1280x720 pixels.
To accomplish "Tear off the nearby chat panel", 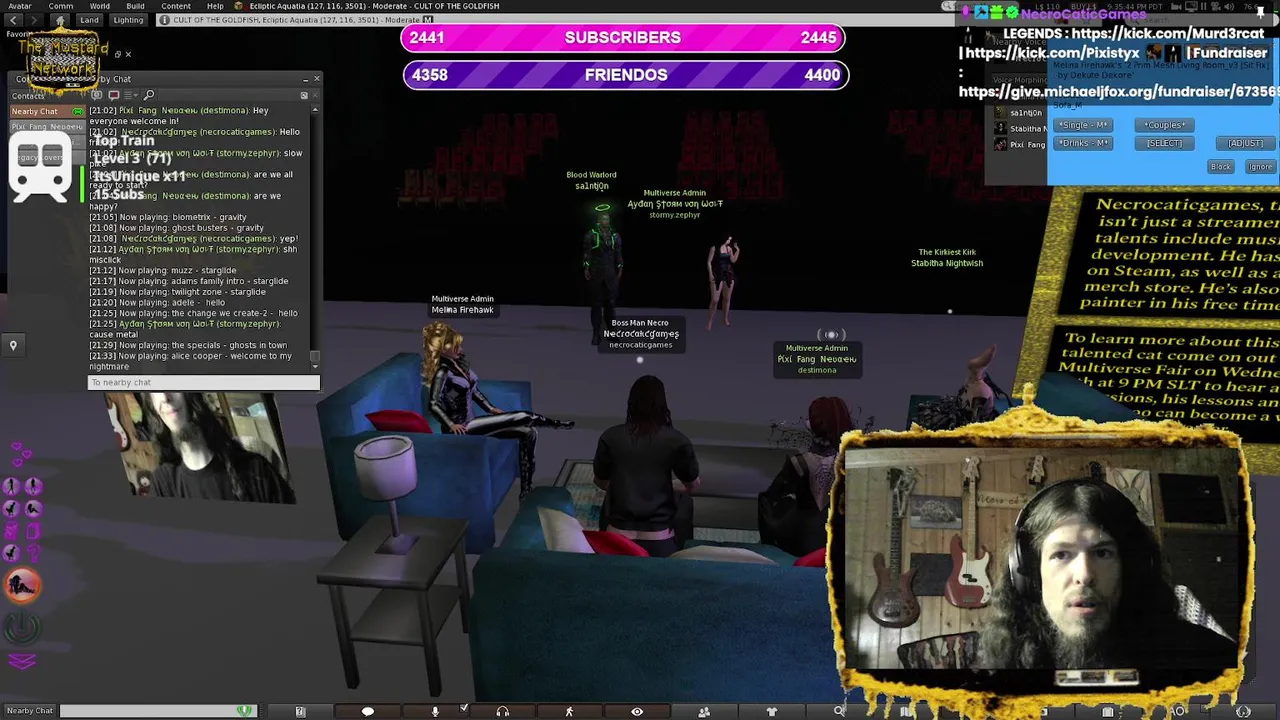I will (x=304, y=96).
